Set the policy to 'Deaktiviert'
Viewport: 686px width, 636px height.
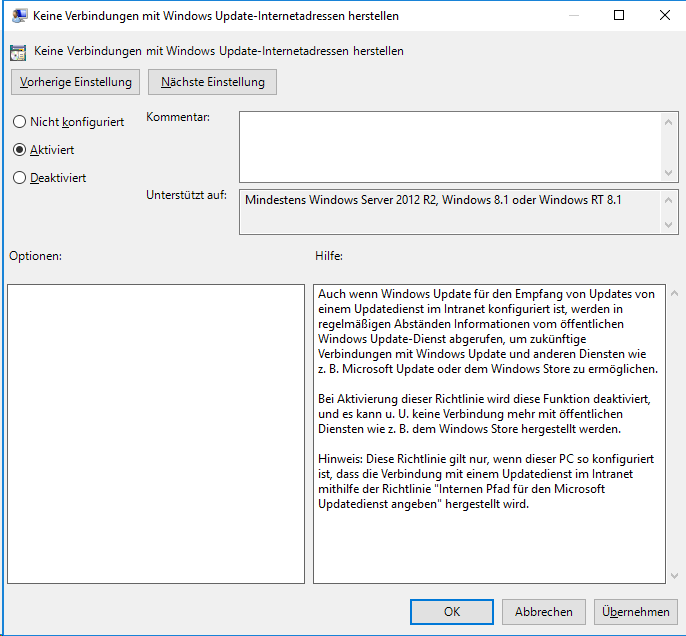click(x=19, y=178)
